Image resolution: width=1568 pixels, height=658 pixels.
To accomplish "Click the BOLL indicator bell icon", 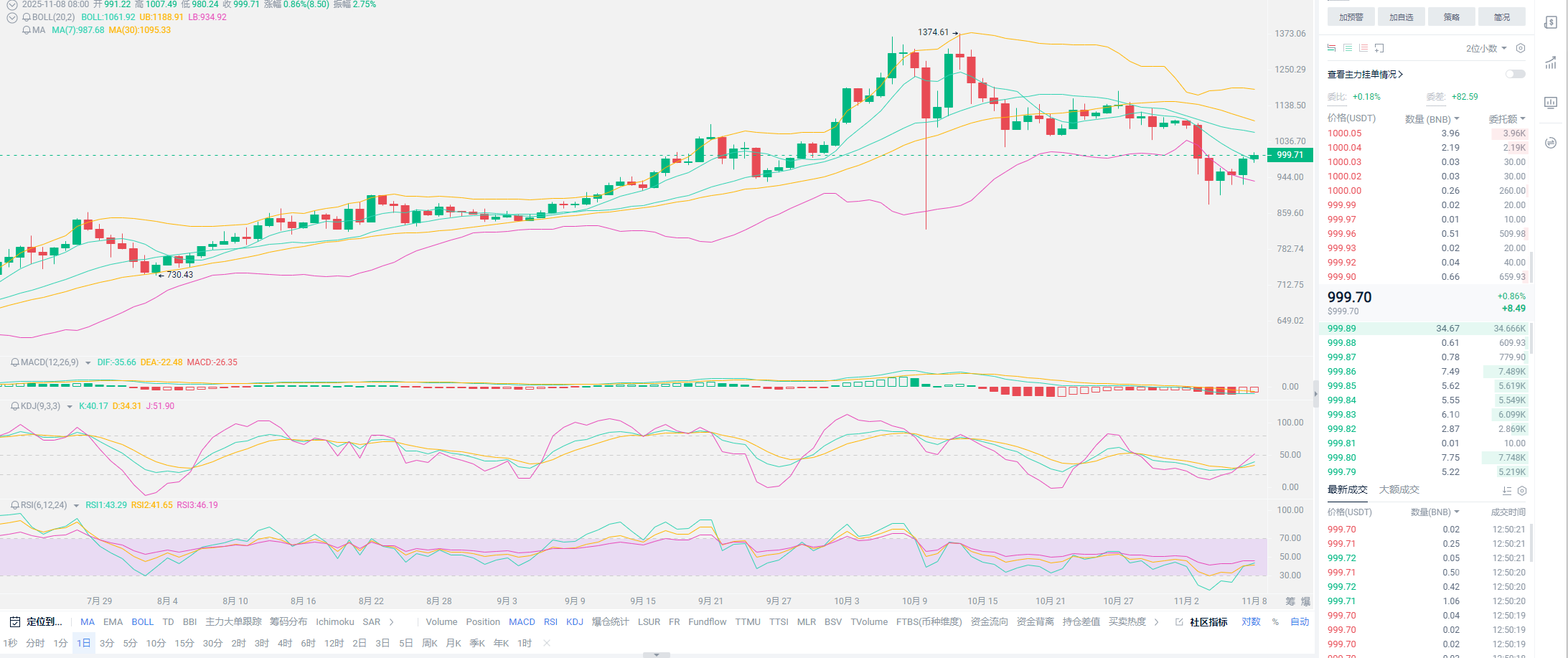I will 27,17.
